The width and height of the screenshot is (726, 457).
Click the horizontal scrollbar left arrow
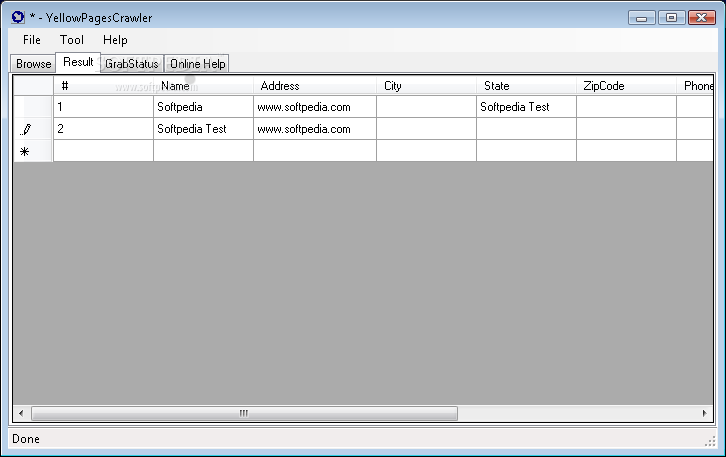[21, 413]
